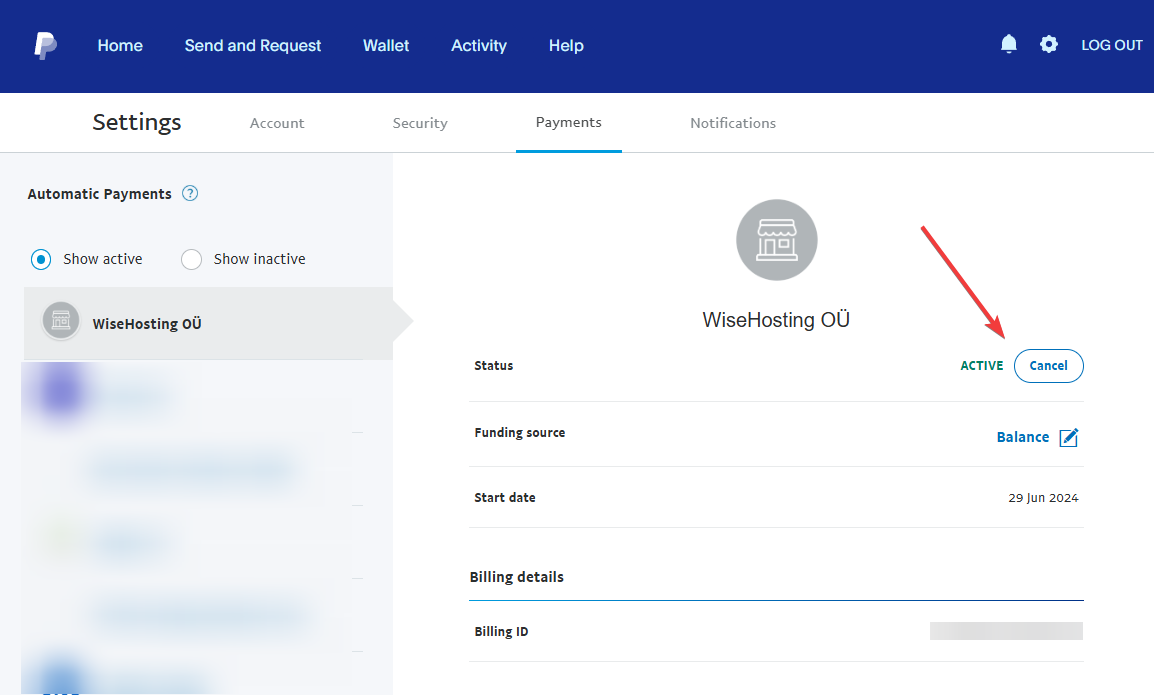Click the Start date label

pyautogui.click(x=505, y=498)
